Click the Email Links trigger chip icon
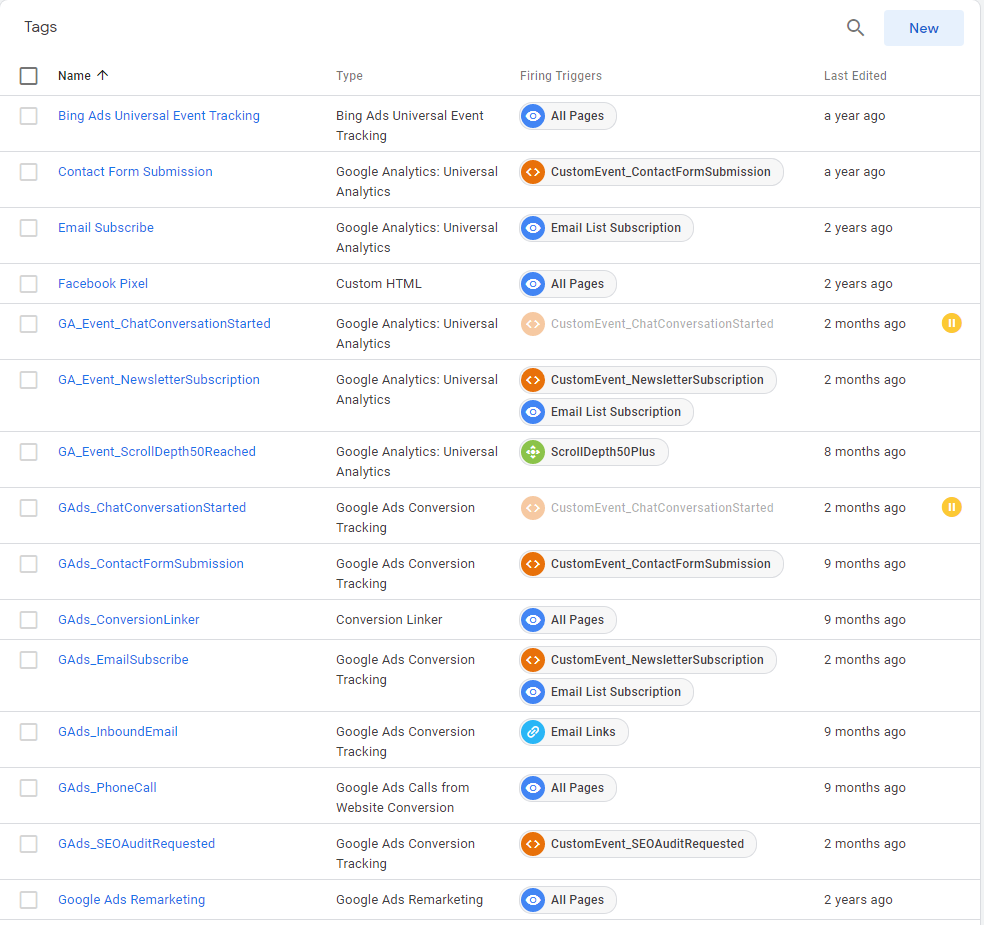 (x=533, y=731)
